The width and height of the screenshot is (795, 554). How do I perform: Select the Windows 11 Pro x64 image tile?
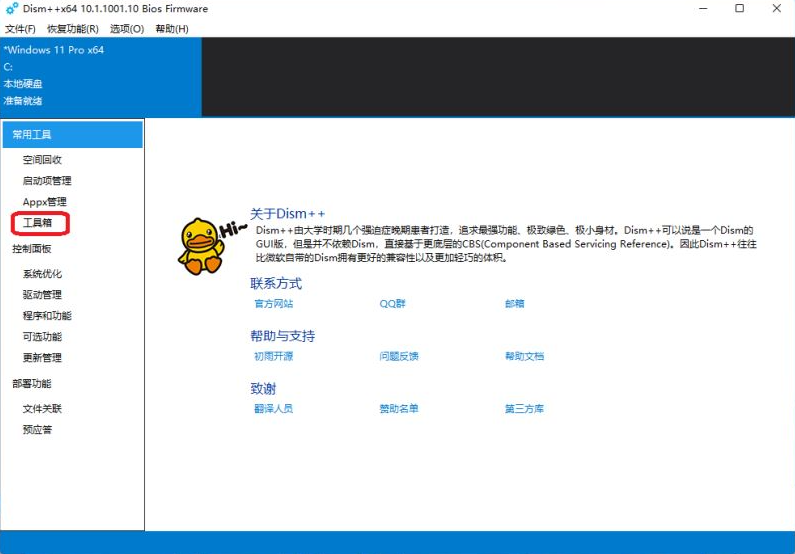(x=100, y=76)
